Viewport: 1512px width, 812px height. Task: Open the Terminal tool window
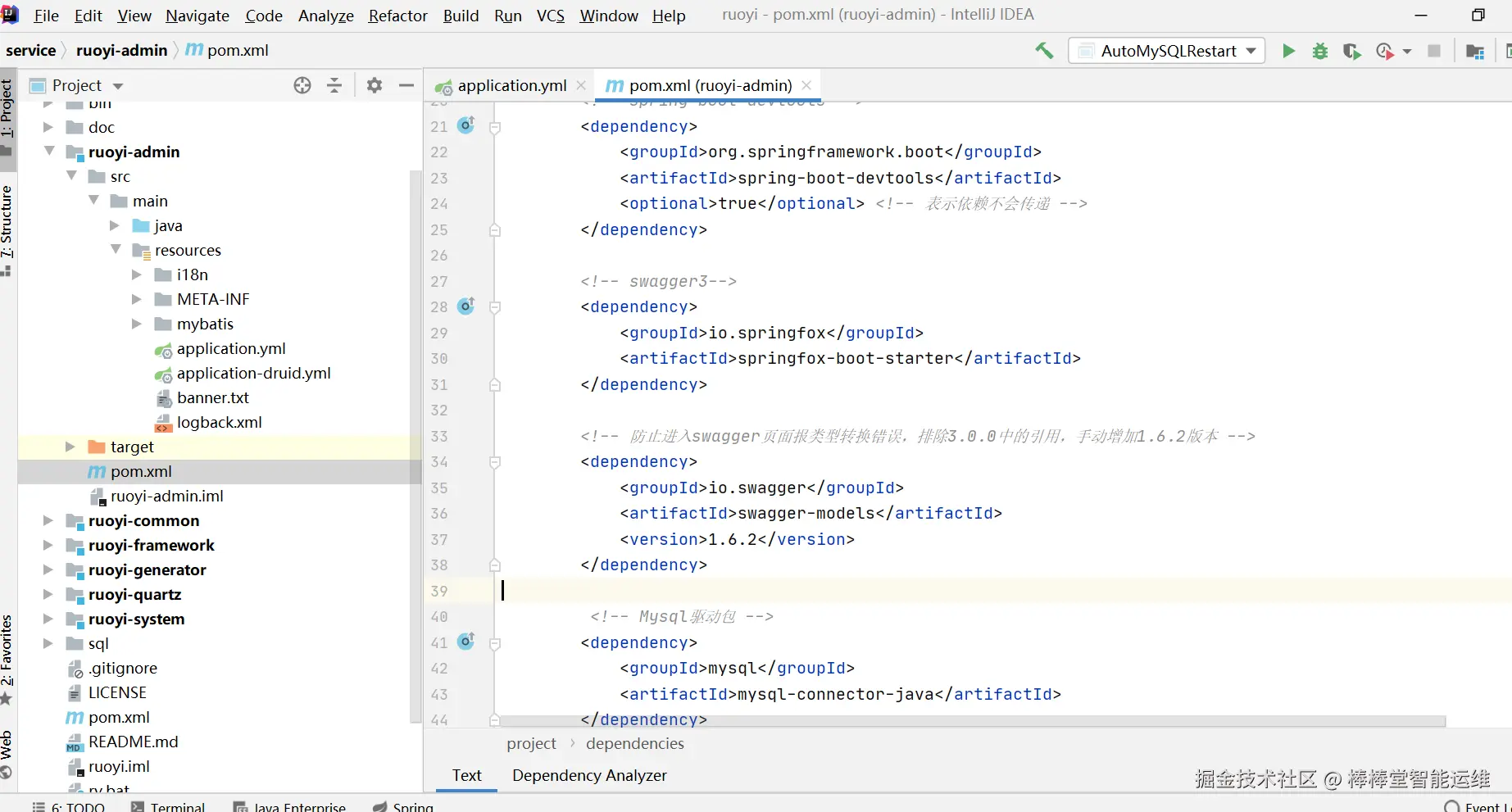coord(169,806)
